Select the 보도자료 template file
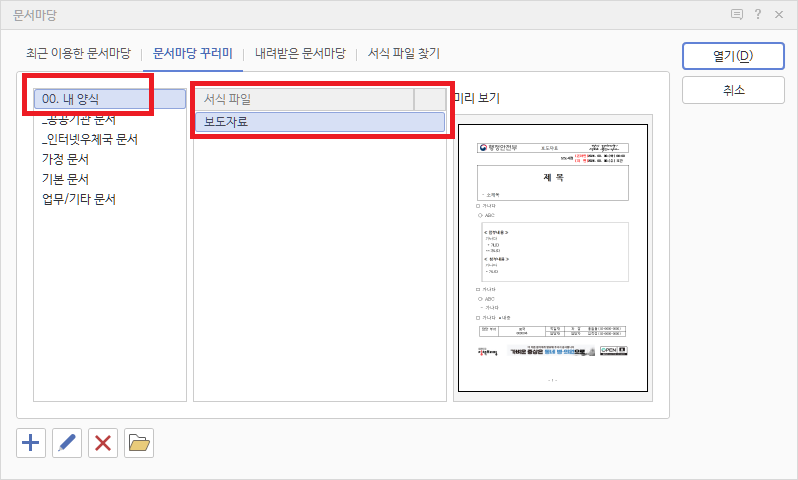 pos(320,122)
